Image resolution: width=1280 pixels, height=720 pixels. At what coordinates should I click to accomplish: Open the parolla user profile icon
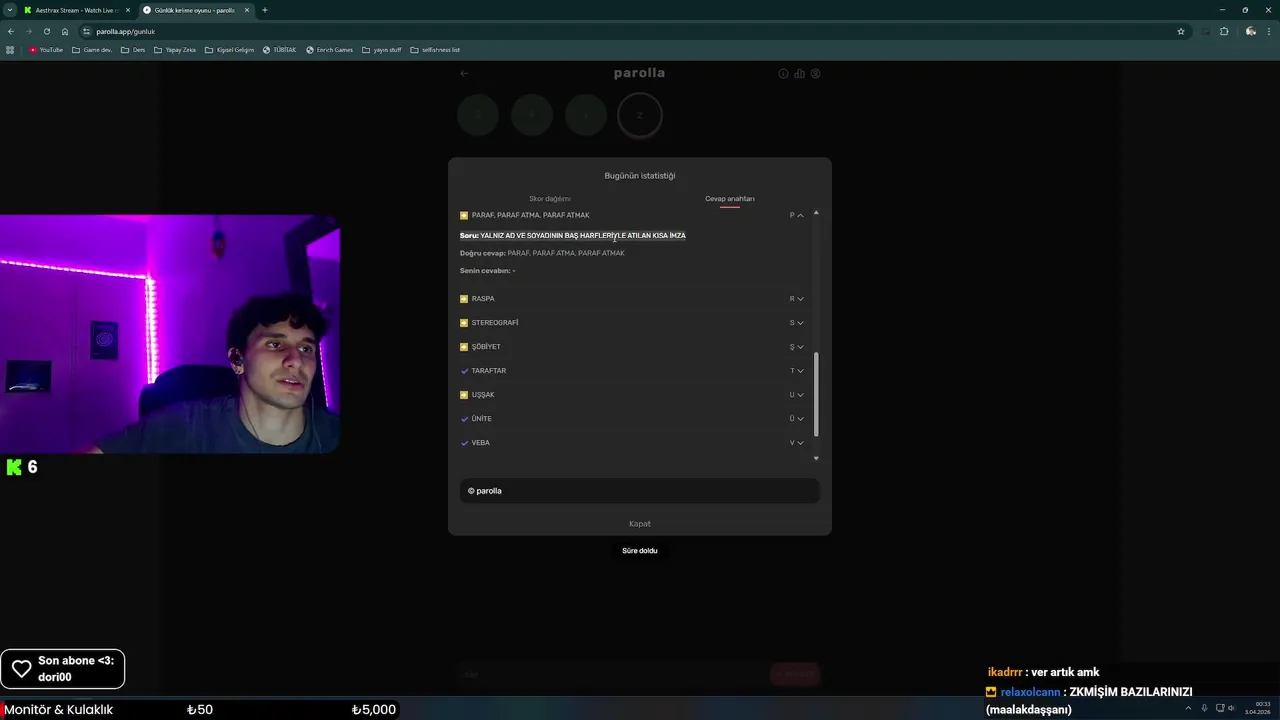click(x=816, y=73)
